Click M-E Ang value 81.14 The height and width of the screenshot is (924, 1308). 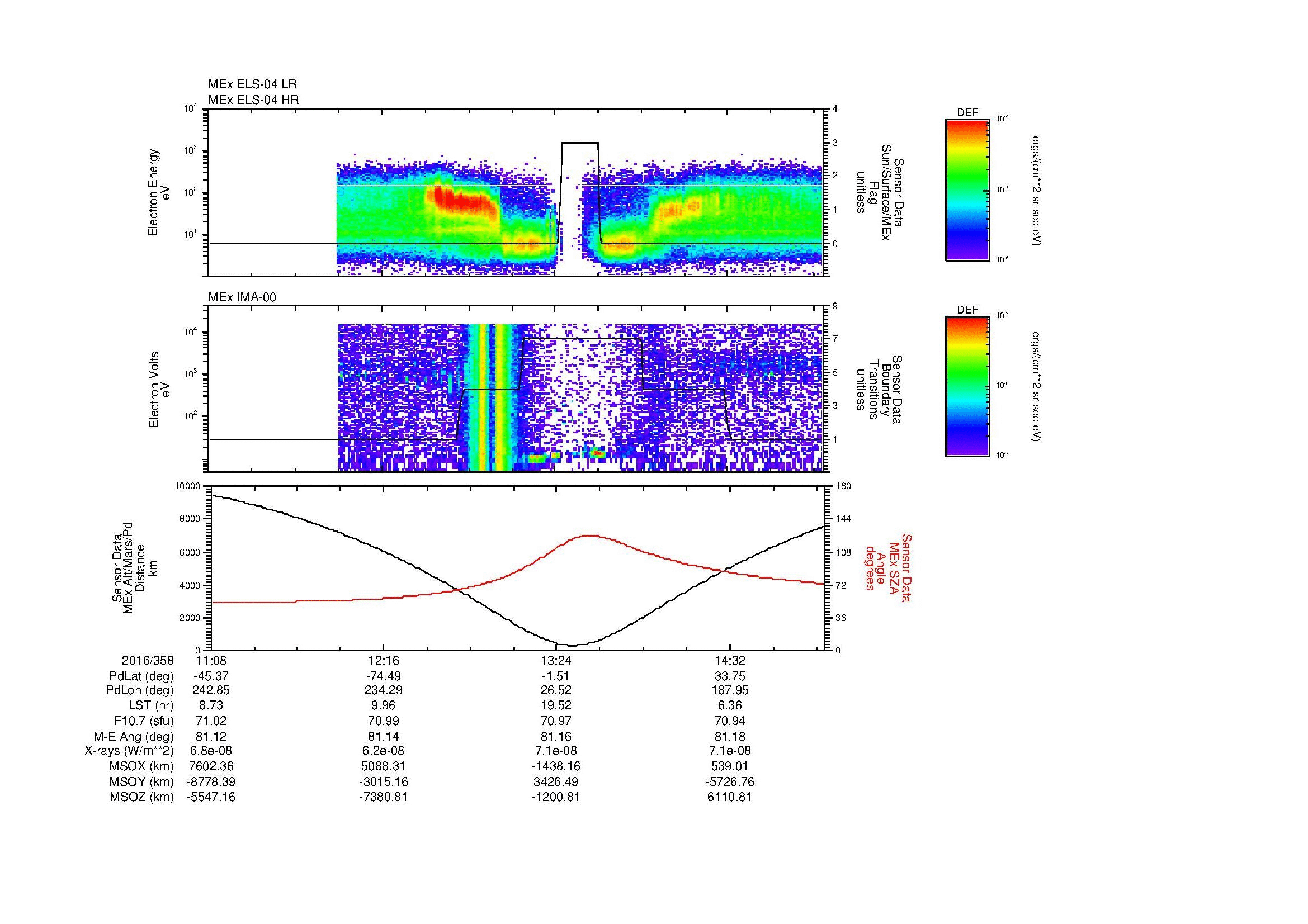(384, 736)
